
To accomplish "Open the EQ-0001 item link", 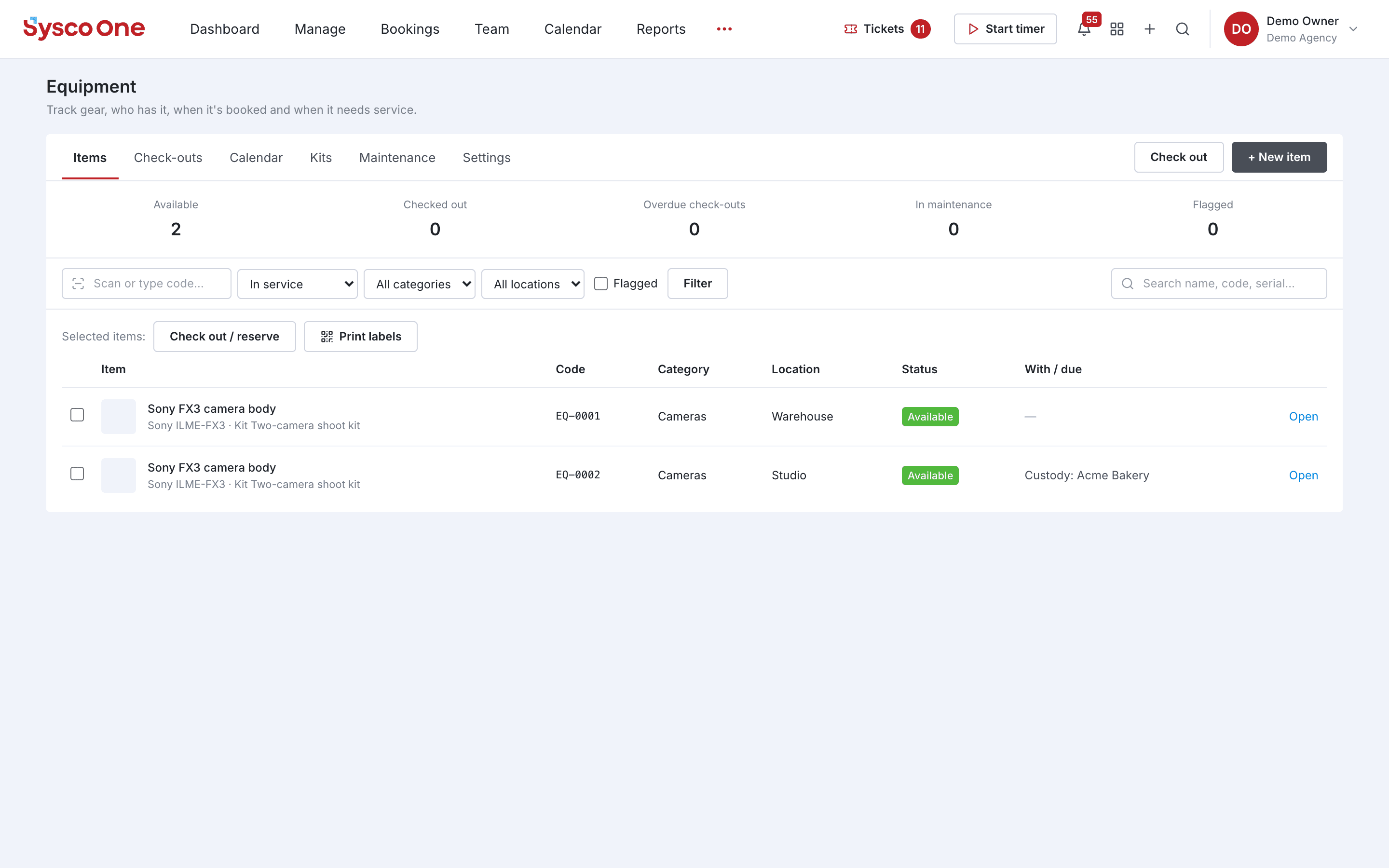I will (x=1303, y=416).
